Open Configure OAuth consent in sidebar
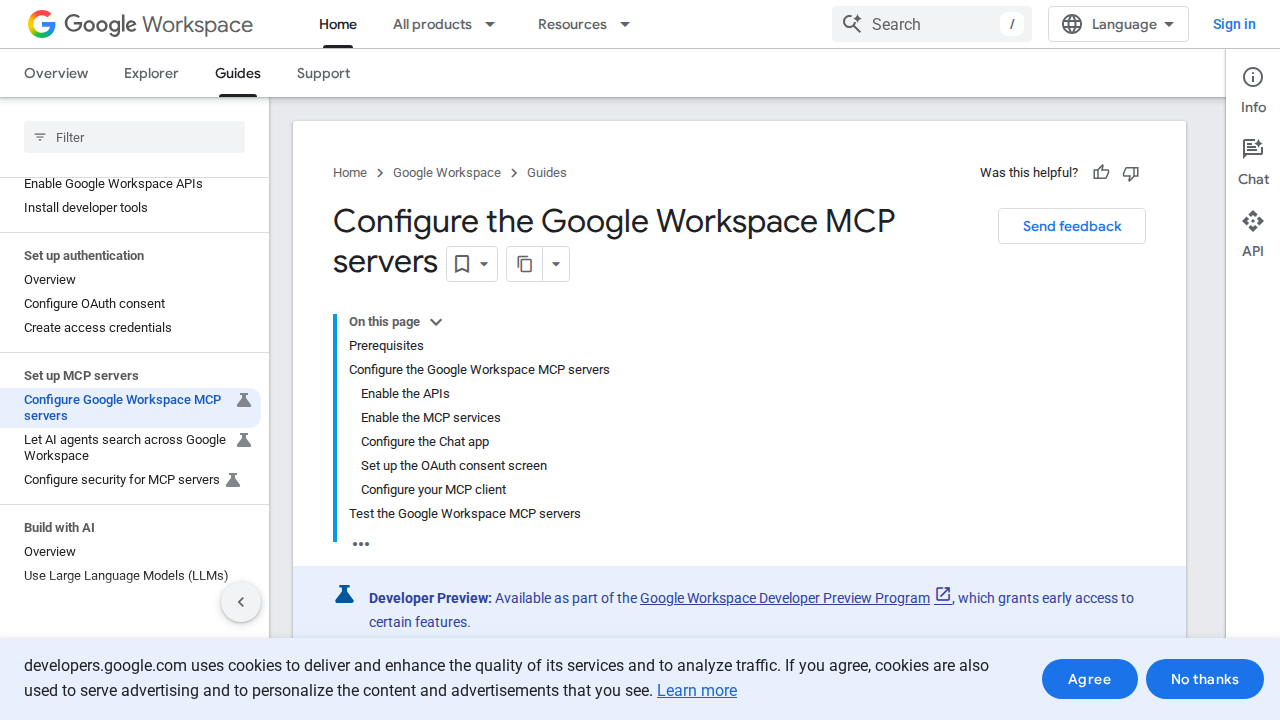Screen dimensions: 1280x720 point(95,304)
